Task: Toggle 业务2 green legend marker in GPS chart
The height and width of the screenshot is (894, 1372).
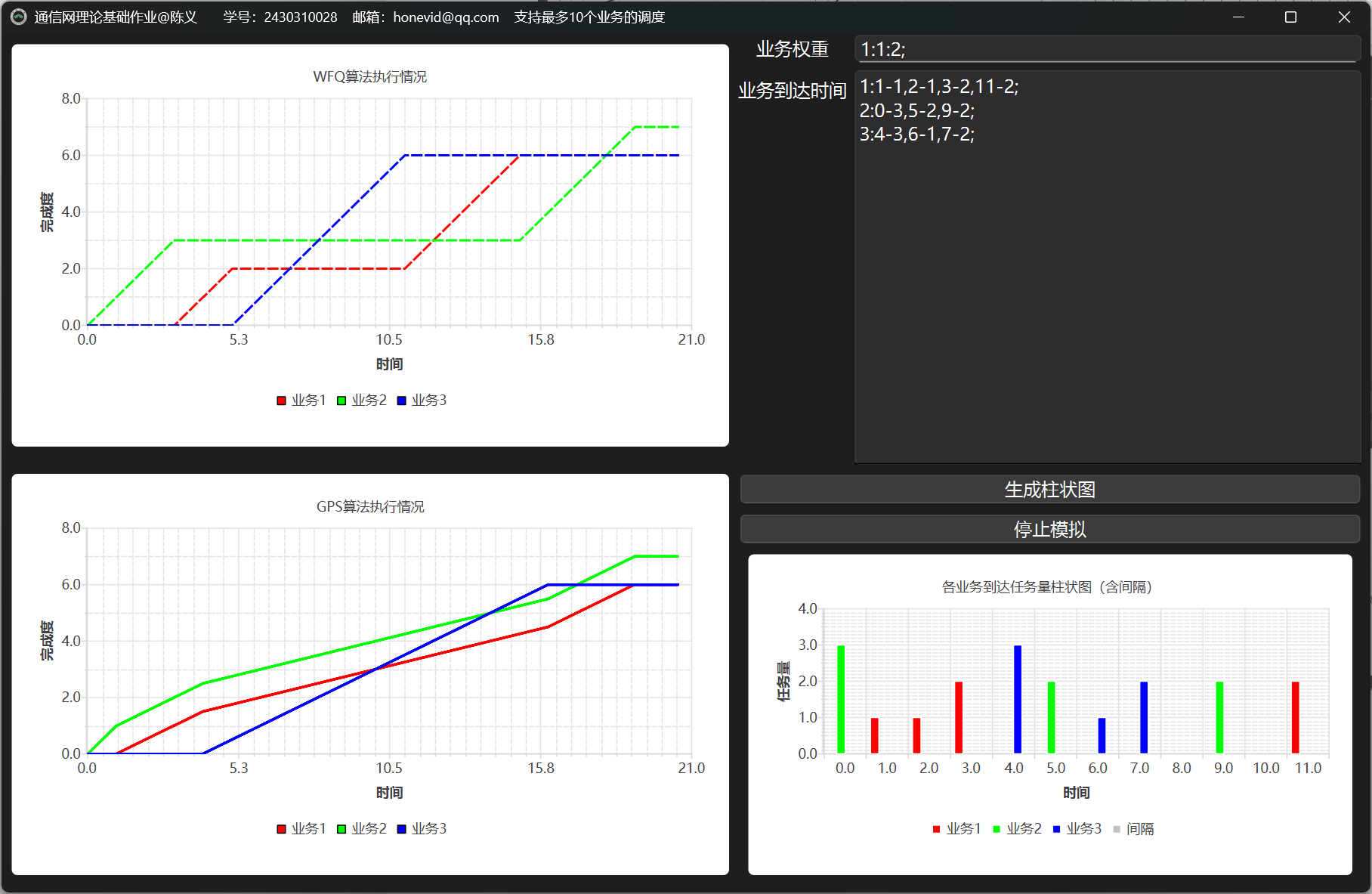Action: [x=341, y=829]
